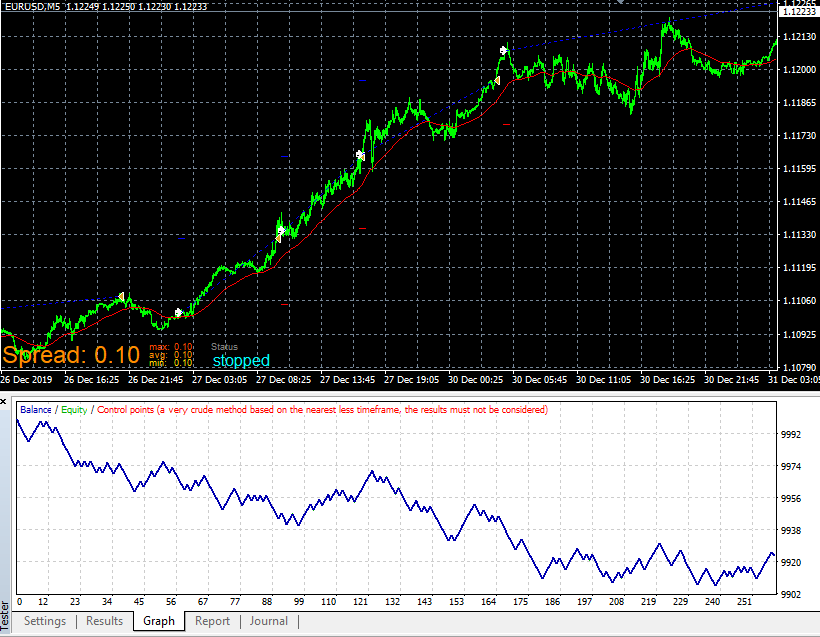This screenshot has height=637, width=820.
Task: Click the 'Equity' legend label
Action: pyautogui.click(x=74, y=410)
